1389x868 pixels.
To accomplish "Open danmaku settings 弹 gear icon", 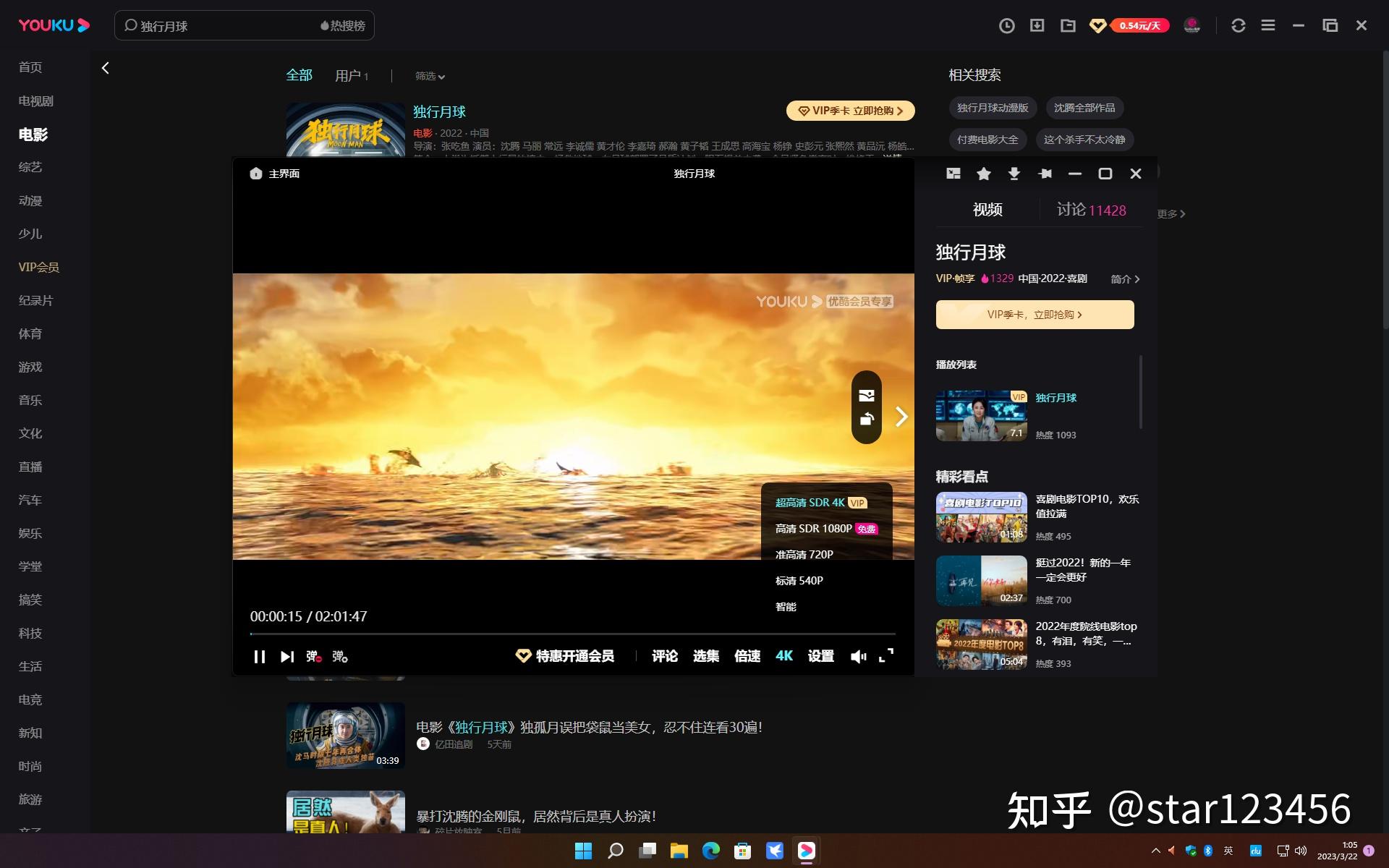I will pyautogui.click(x=340, y=657).
